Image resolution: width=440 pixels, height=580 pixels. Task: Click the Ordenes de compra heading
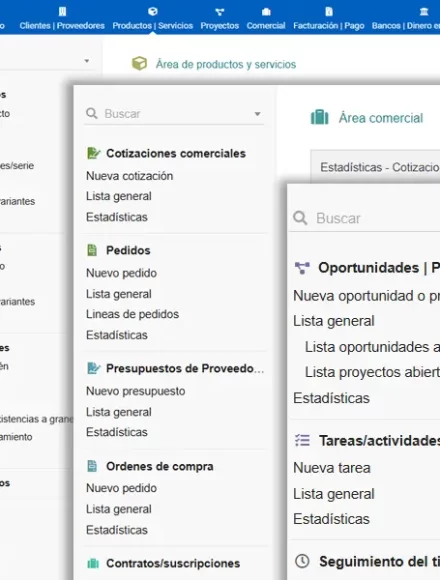coord(160,466)
